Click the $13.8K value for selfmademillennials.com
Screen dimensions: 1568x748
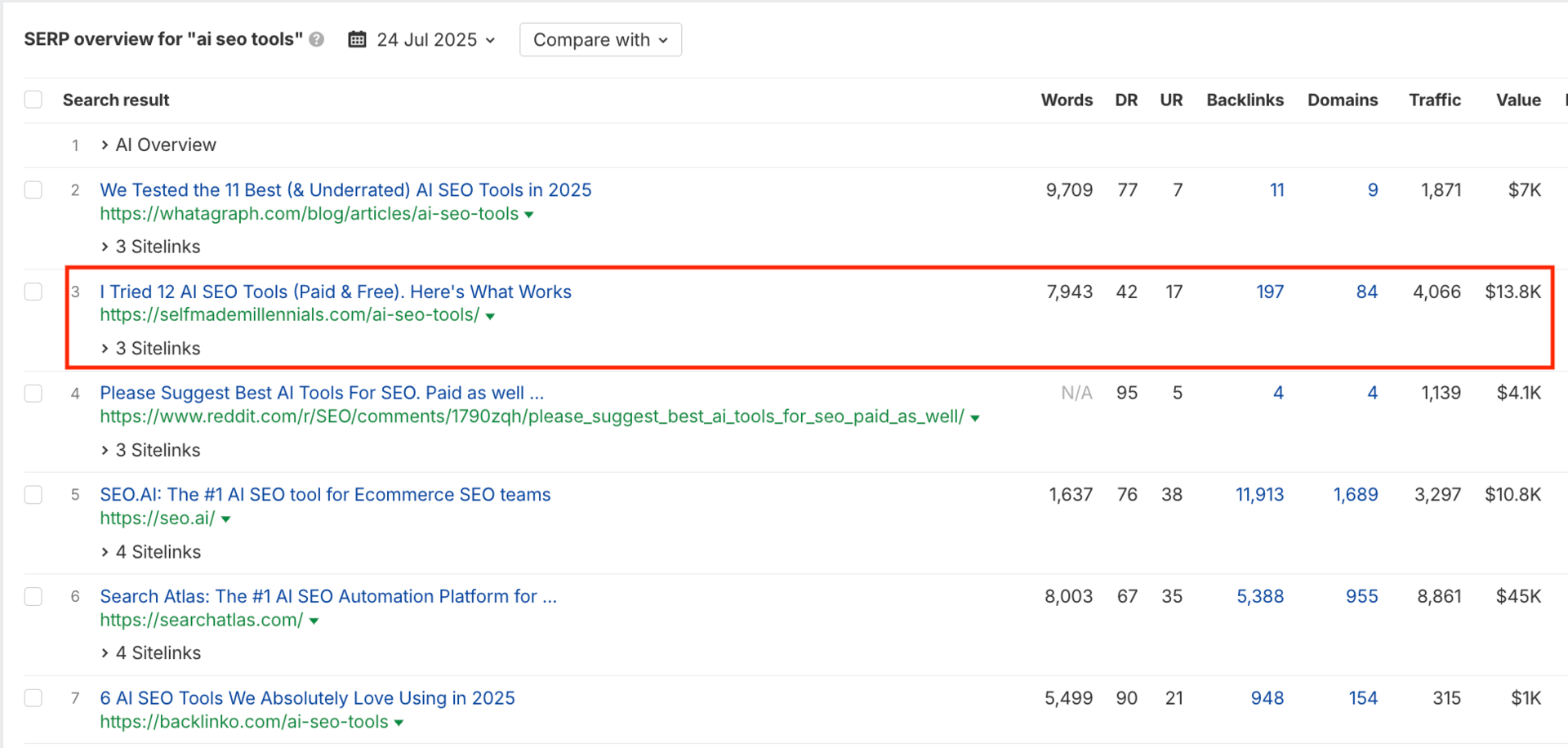(x=1512, y=292)
